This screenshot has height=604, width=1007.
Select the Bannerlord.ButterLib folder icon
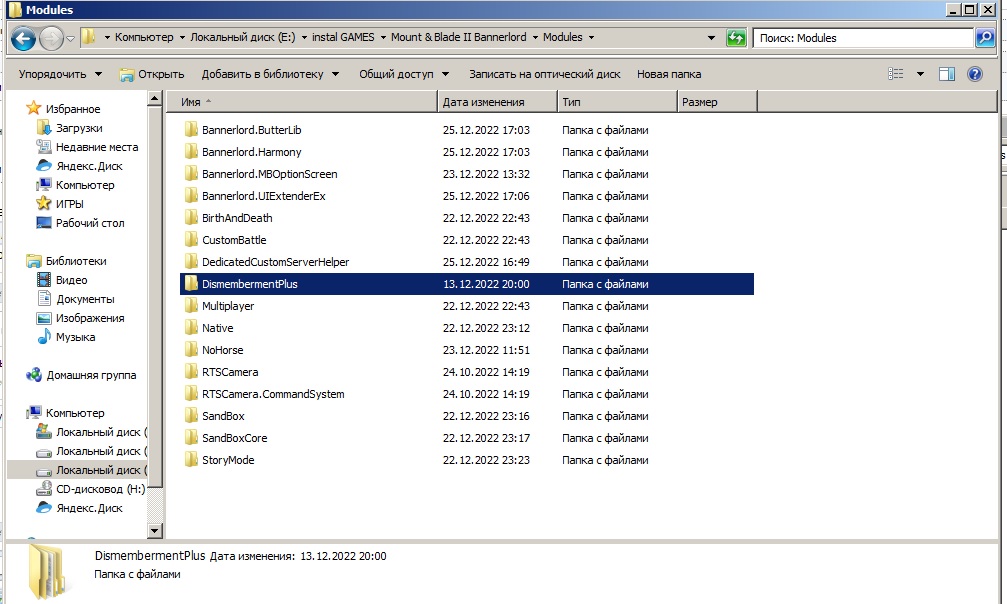[191, 130]
